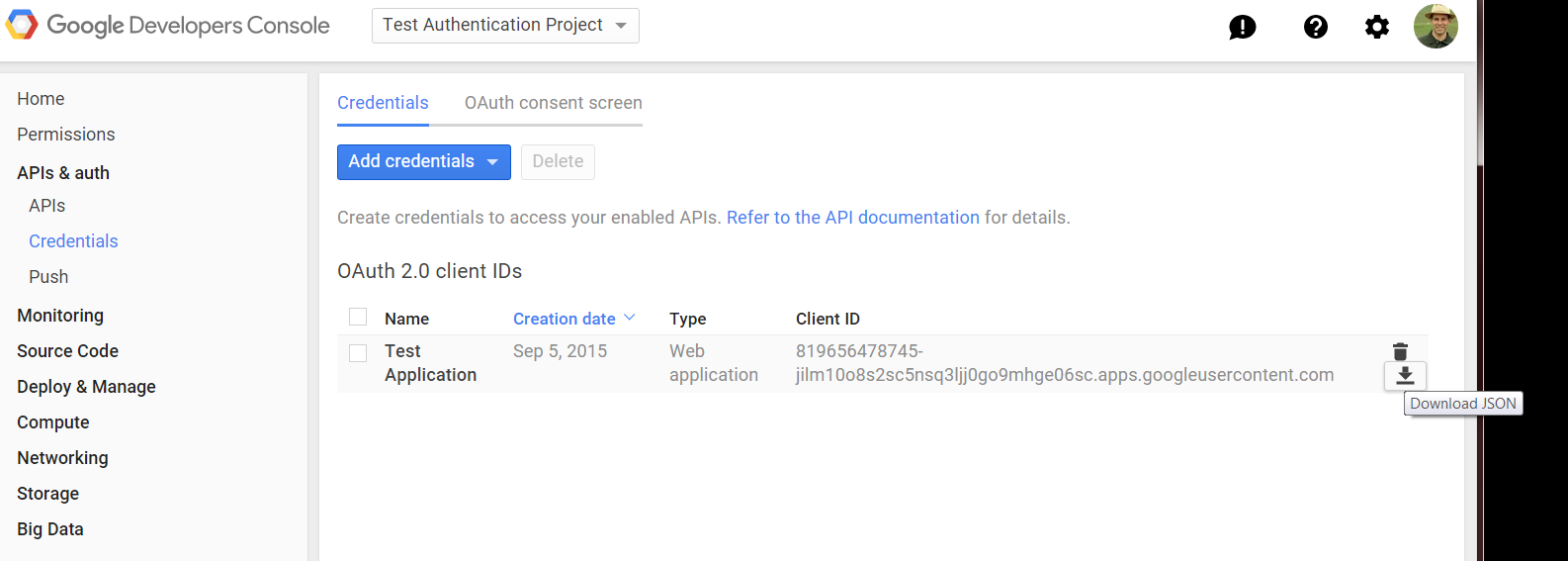This screenshot has width=1568, height=561.
Task: Open the notifications alert icon
Action: 1242,27
